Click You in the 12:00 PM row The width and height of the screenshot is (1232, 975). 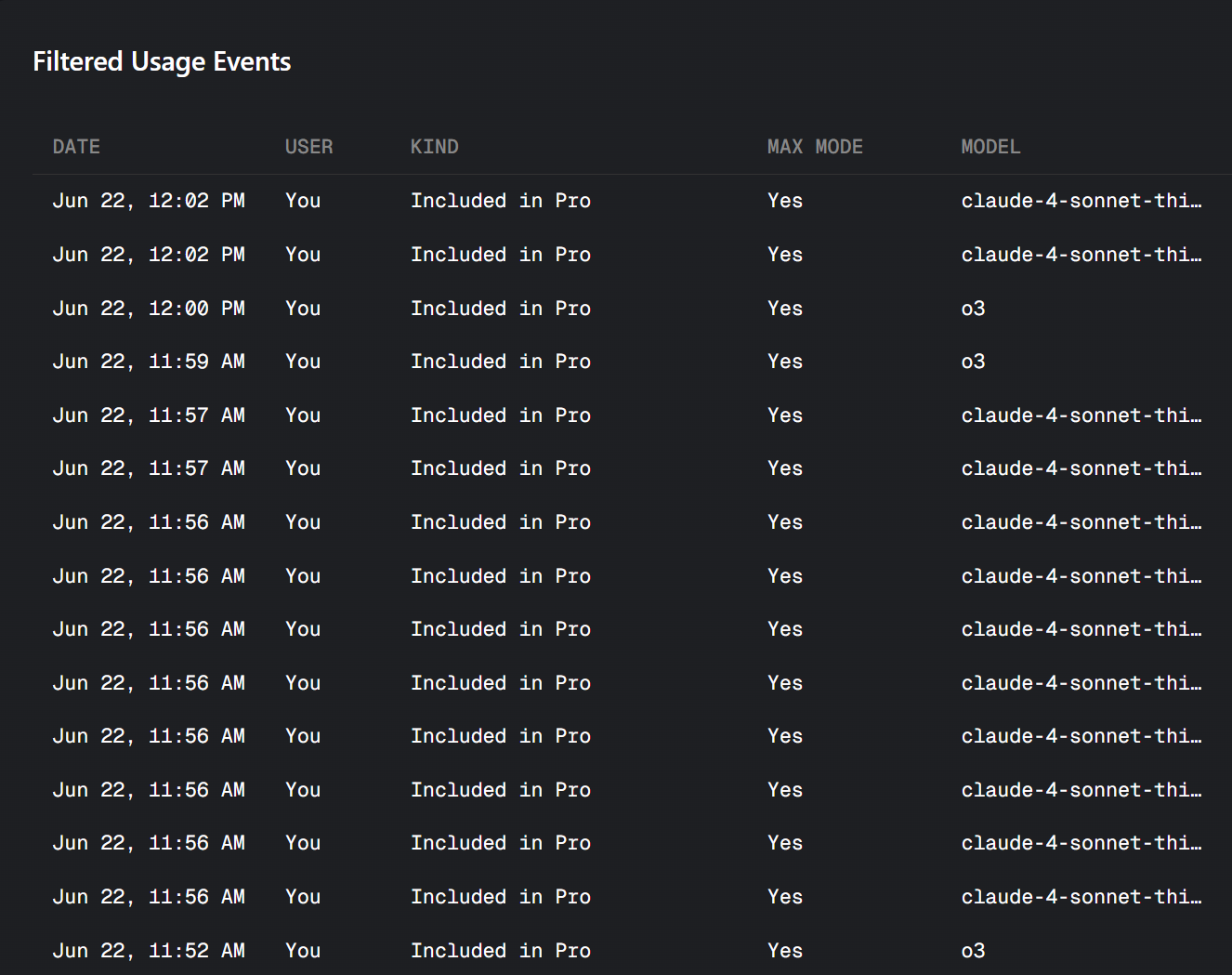(303, 309)
